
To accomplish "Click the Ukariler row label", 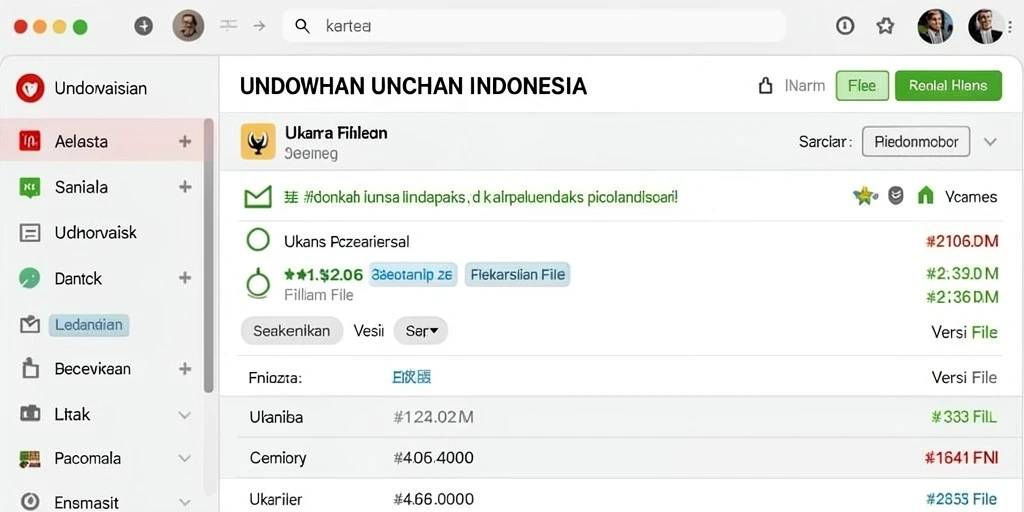I will coord(276,500).
